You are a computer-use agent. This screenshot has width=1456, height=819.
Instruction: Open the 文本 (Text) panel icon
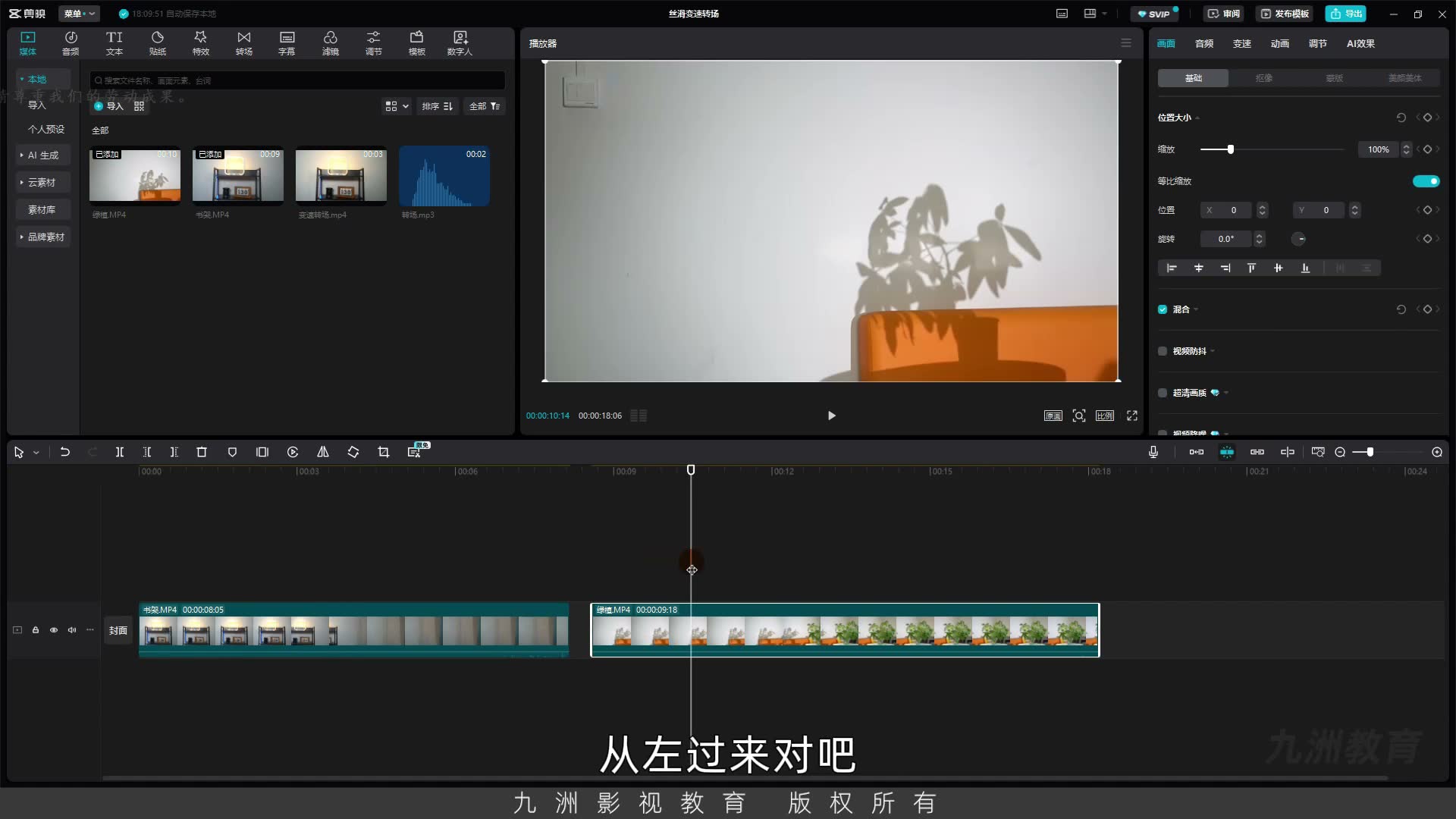114,43
